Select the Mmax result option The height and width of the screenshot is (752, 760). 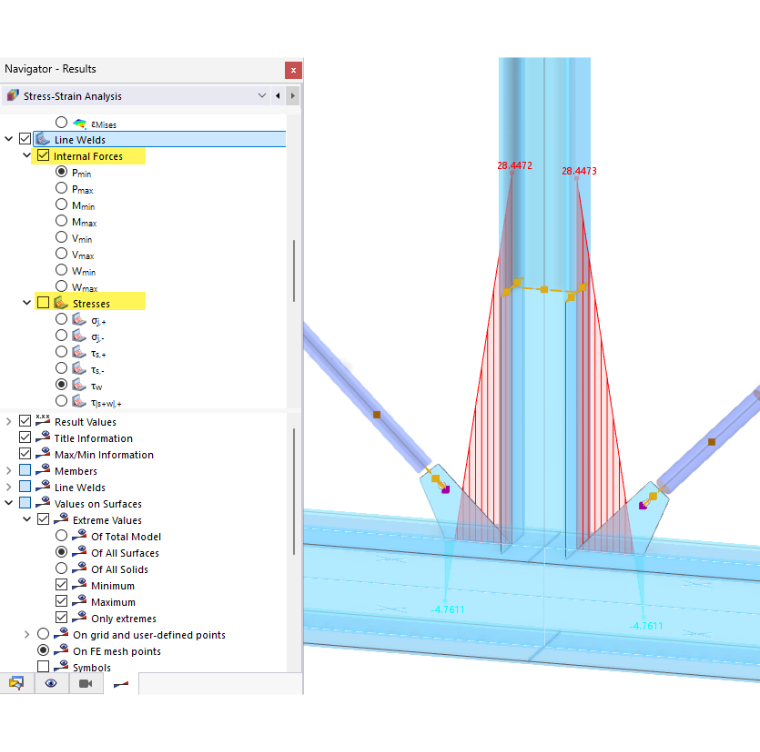61,221
